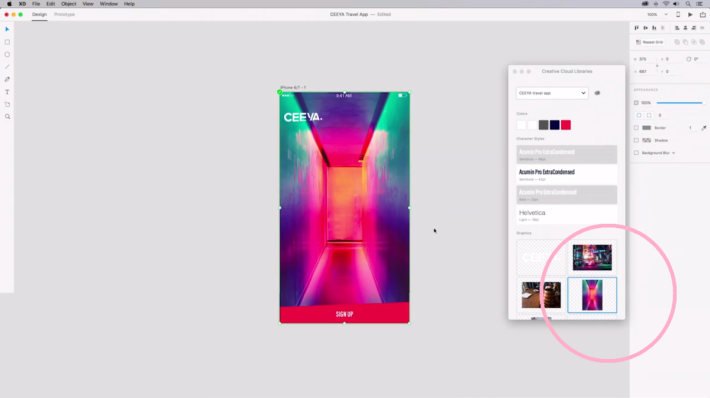Select the Rectangle tool
Image resolution: width=710 pixels, height=398 pixels.
[x=7, y=42]
